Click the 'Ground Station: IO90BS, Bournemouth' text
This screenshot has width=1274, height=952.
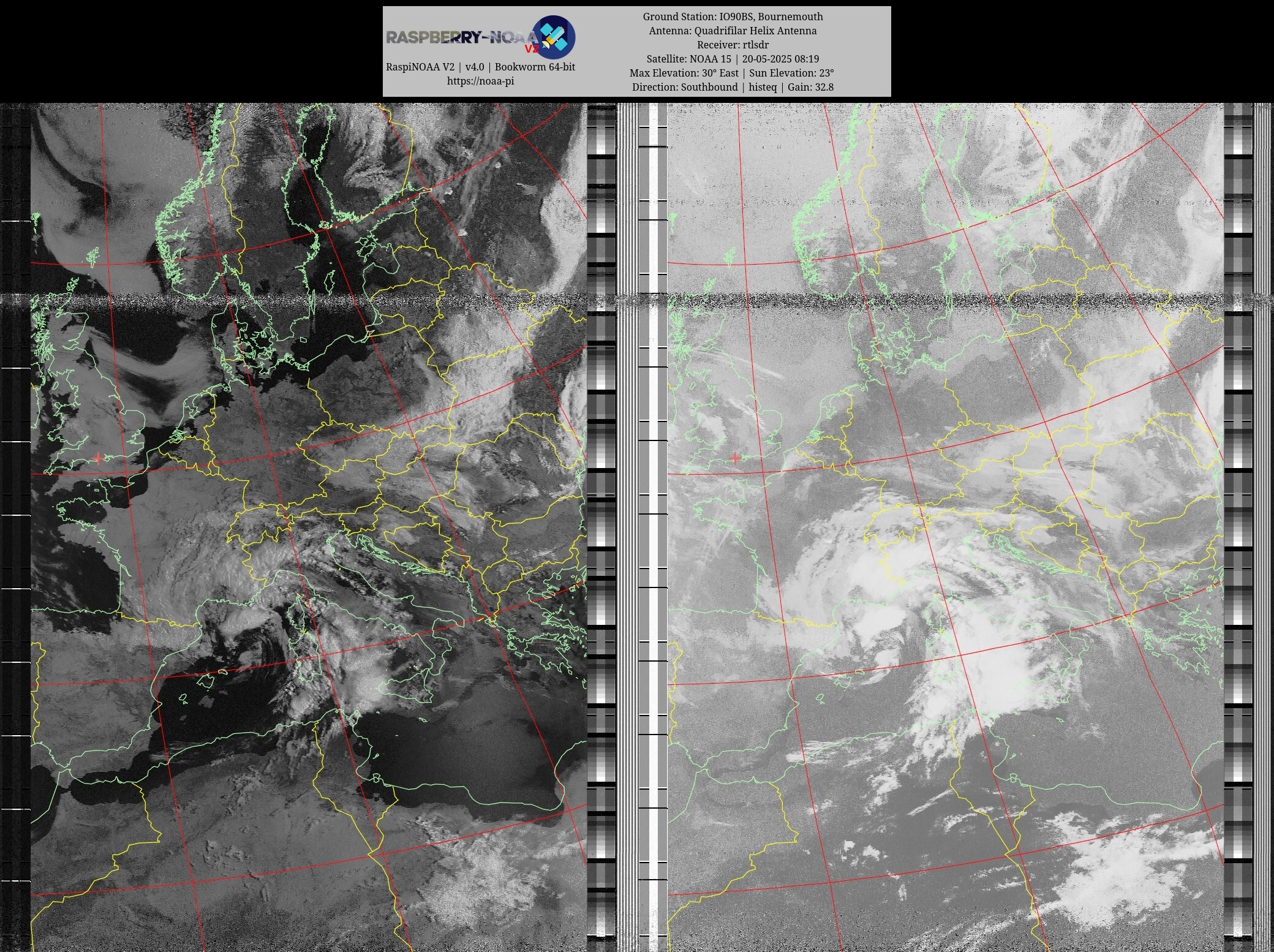click(733, 17)
